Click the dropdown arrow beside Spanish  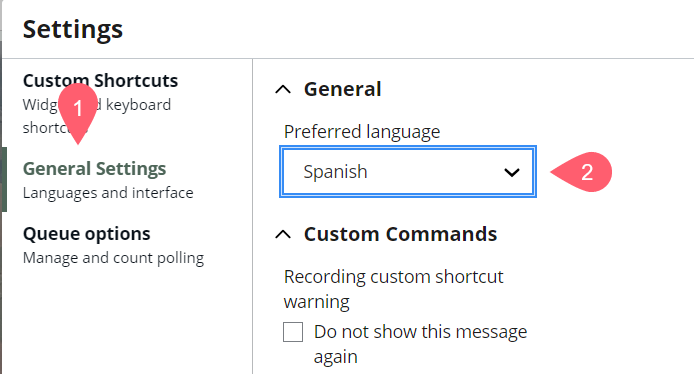tap(512, 172)
